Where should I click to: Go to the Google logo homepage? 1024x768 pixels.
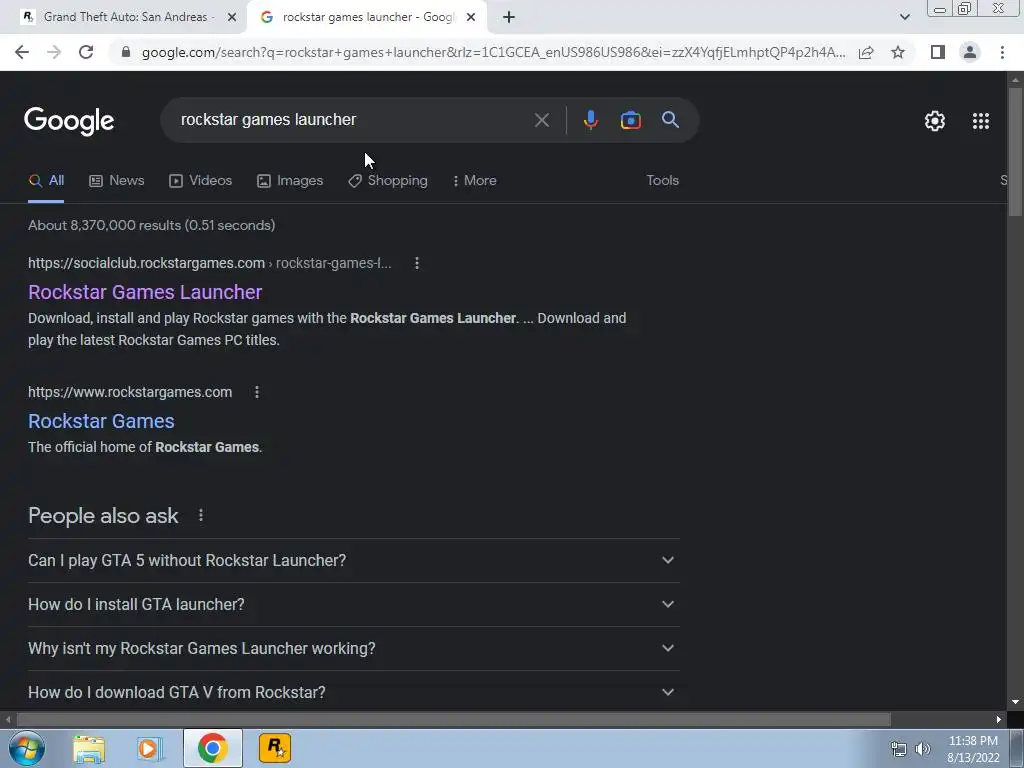point(69,121)
